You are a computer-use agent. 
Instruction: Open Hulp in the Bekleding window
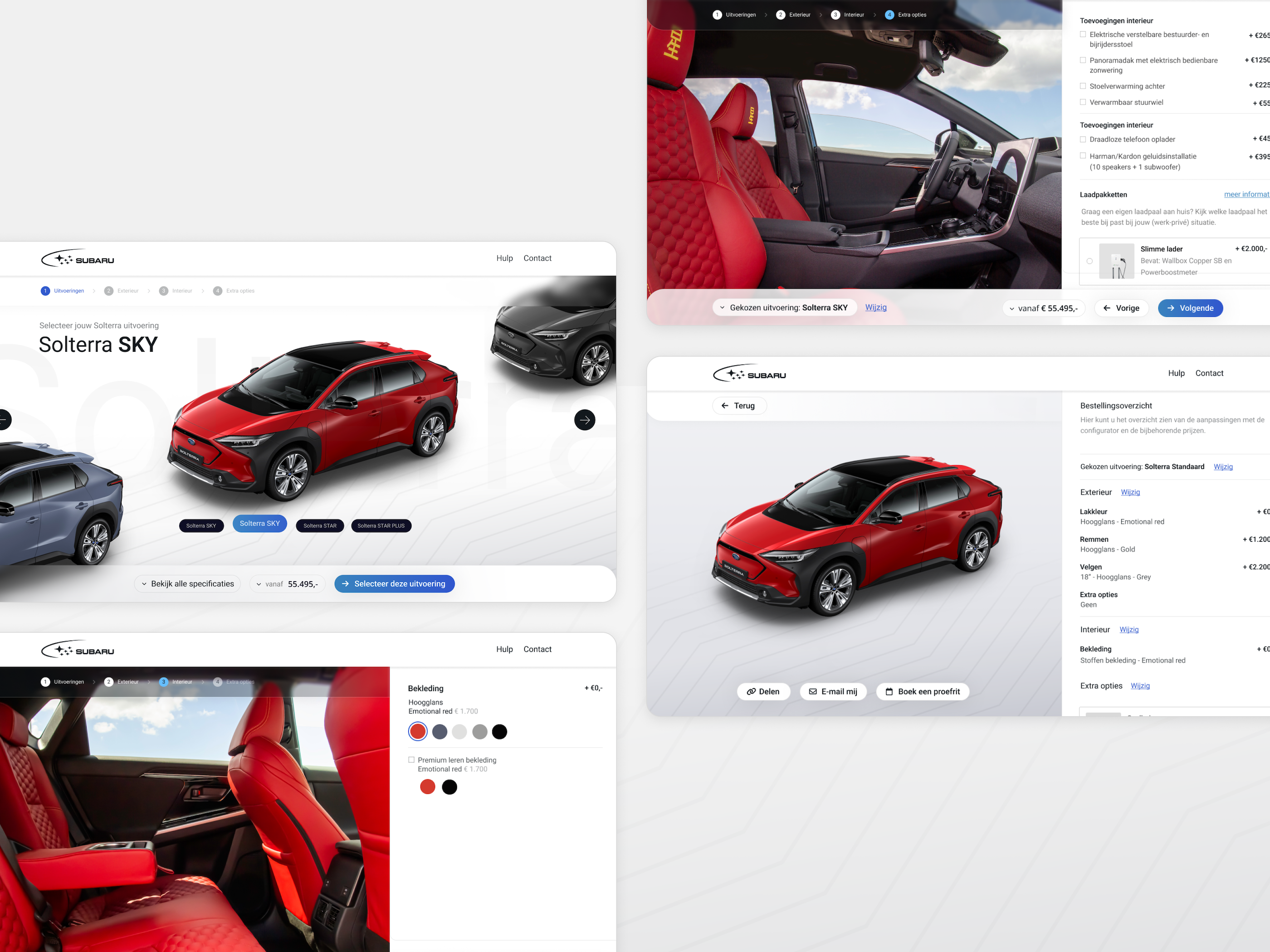coord(505,649)
